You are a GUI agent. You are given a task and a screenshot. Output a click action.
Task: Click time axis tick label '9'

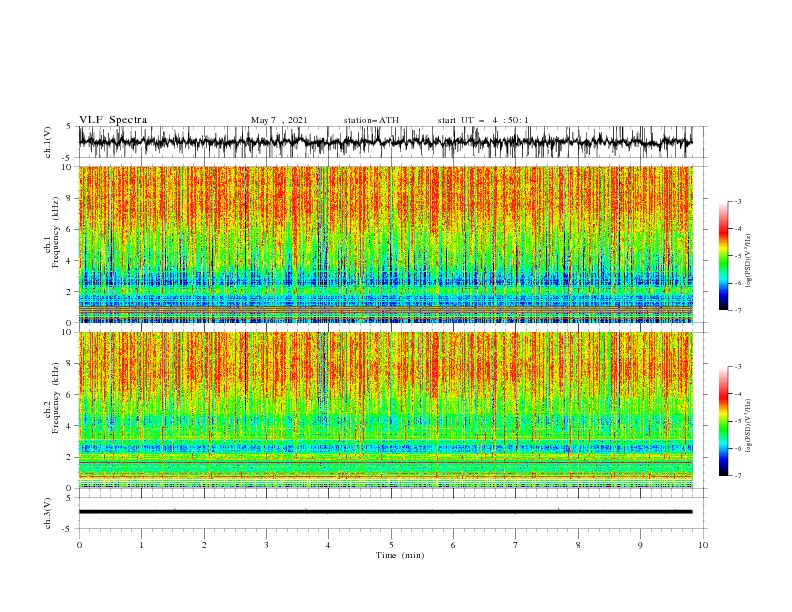(x=640, y=545)
